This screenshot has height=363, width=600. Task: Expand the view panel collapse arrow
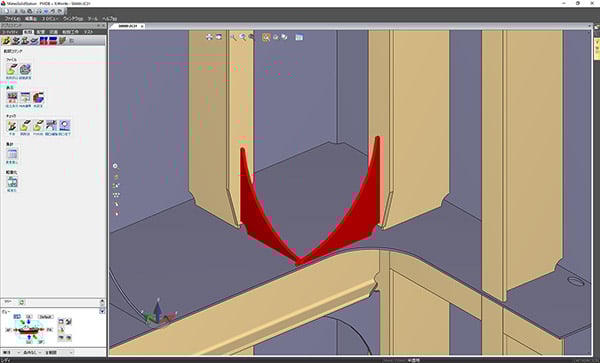point(102,311)
